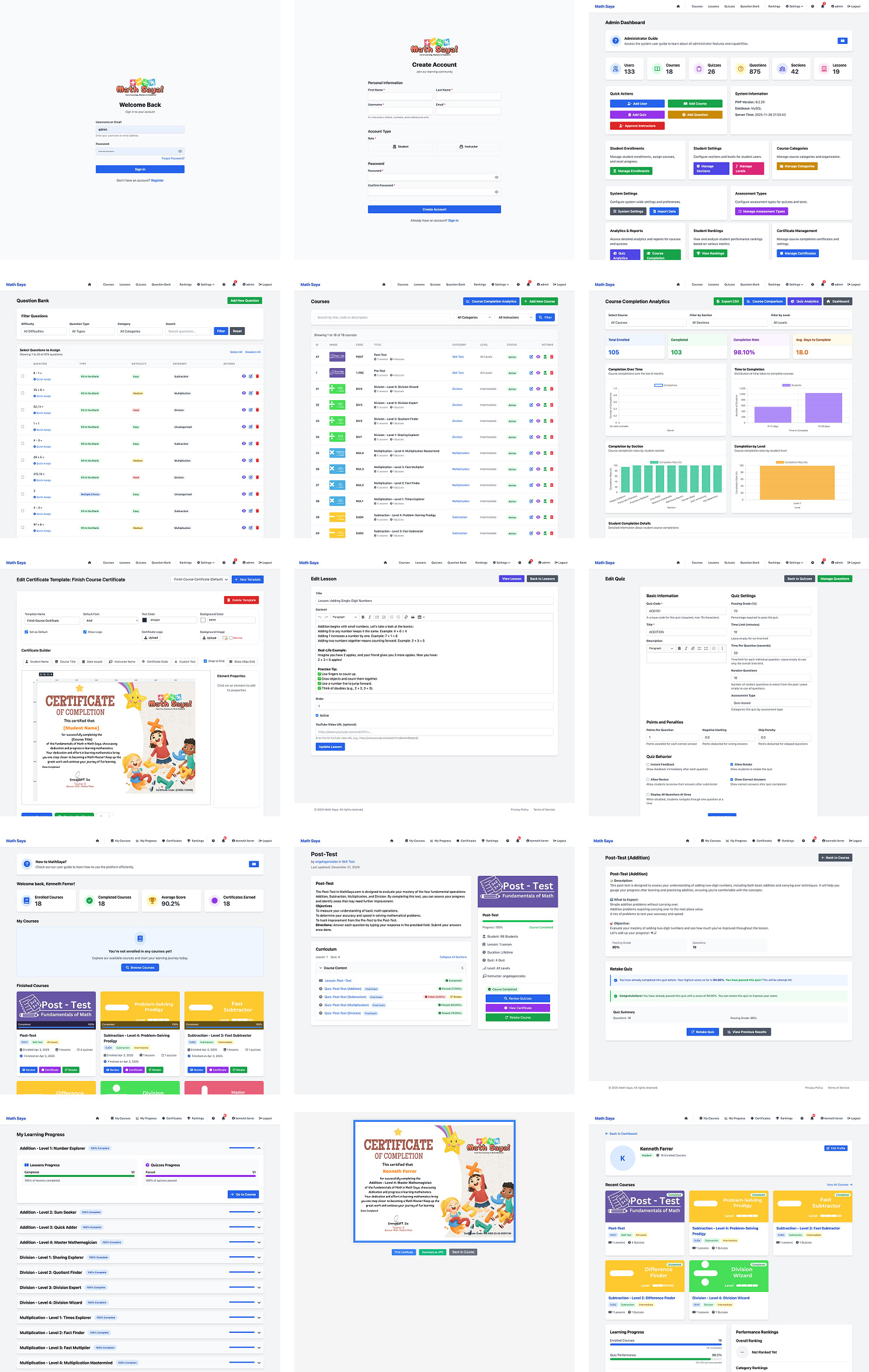The image size is (869, 1372).
Task: Enable the Instant Feedback checkbox
Action: pyautogui.click(x=648, y=764)
